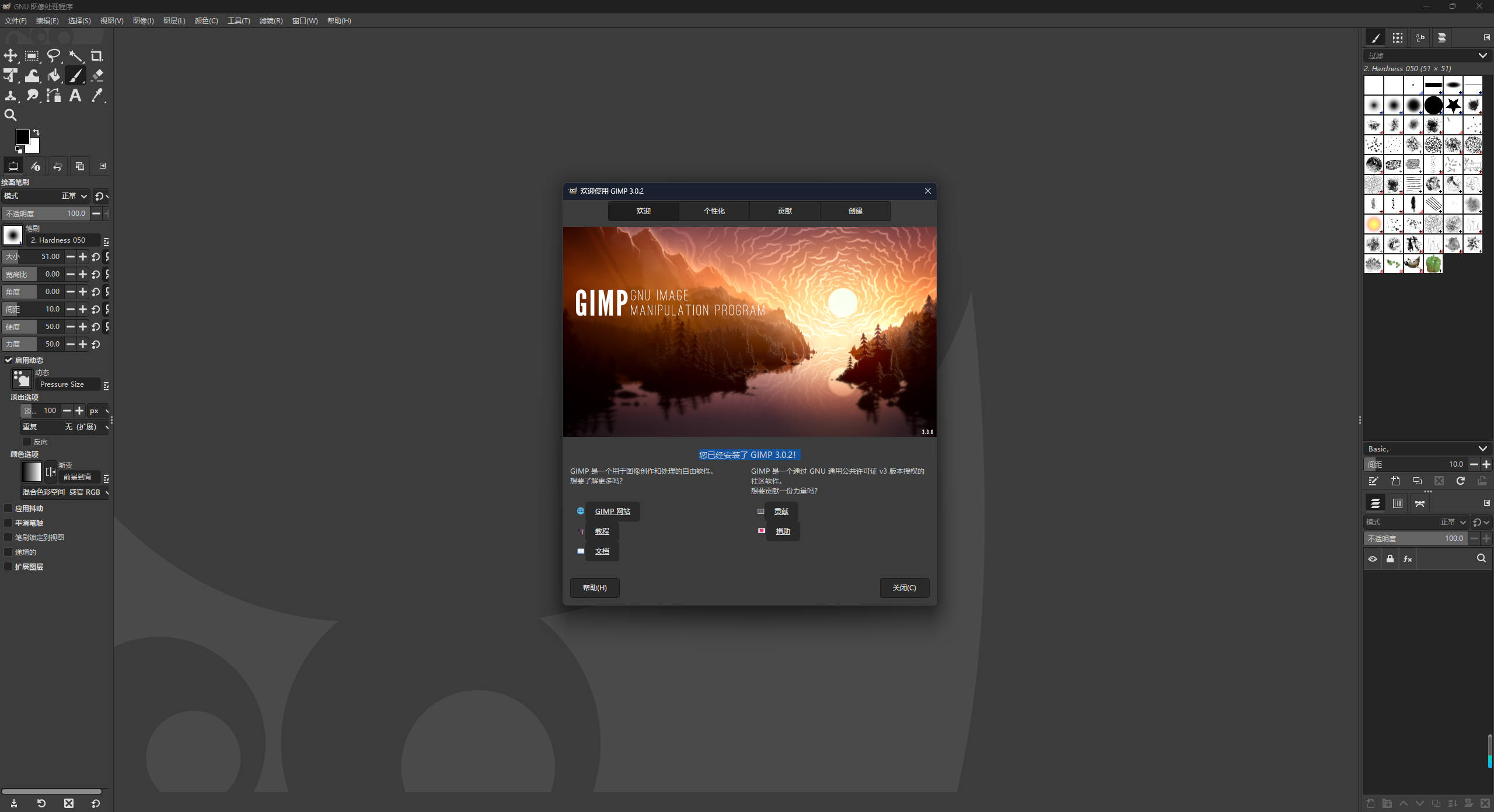Open the Channels tab in layers dock
The width and height of the screenshot is (1494, 812).
1398,503
